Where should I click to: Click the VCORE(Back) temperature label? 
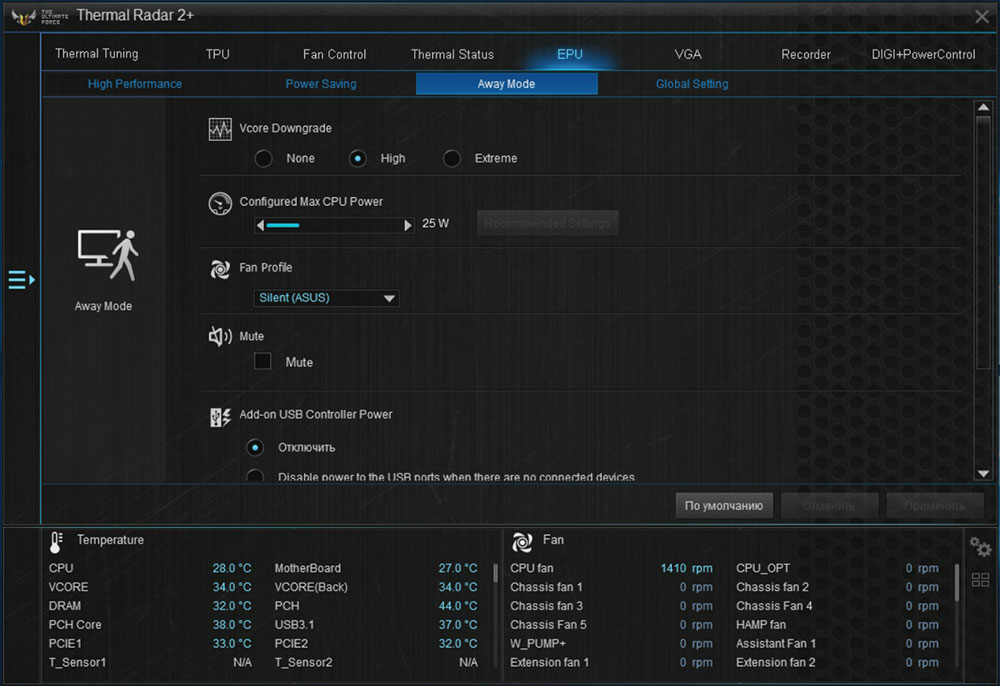tap(311, 587)
